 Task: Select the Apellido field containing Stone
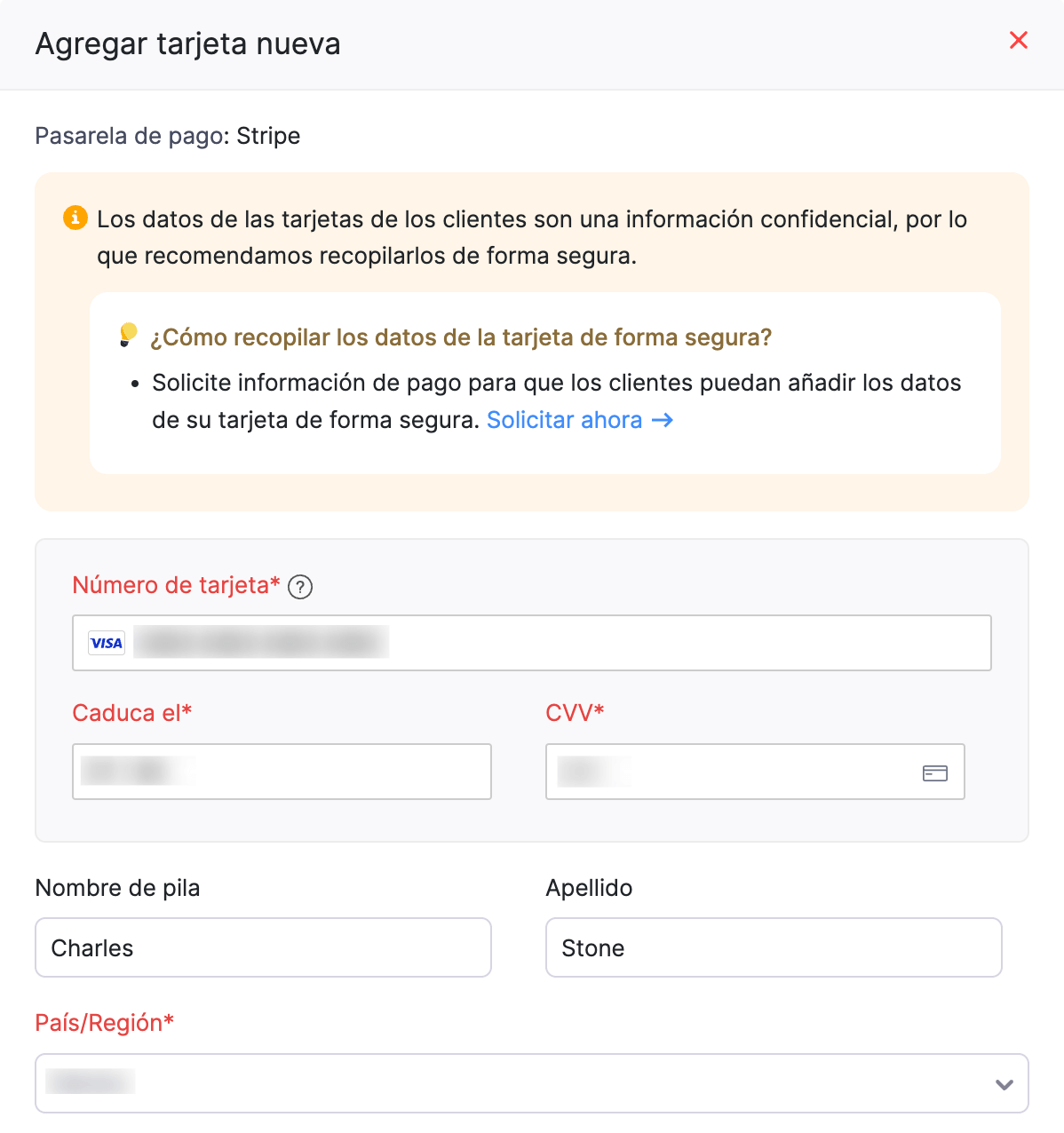point(773,947)
